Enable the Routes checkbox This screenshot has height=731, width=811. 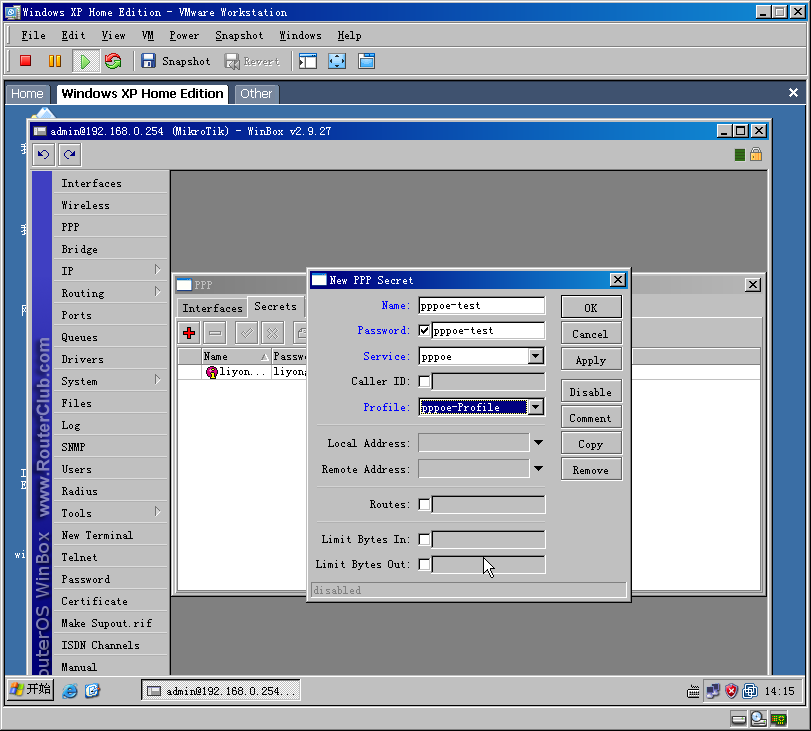pyautogui.click(x=424, y=504)
